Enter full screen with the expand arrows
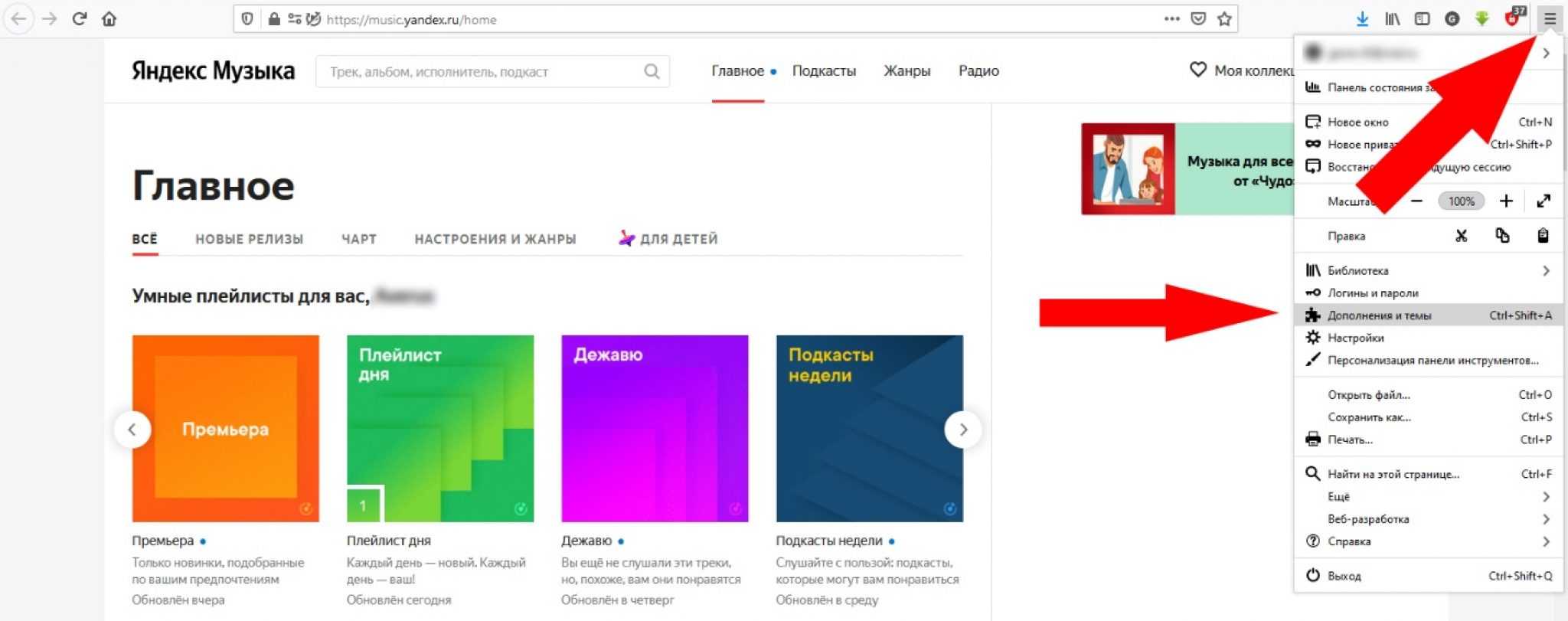The image size is (1568, 621). click(x=1543, y=201)
